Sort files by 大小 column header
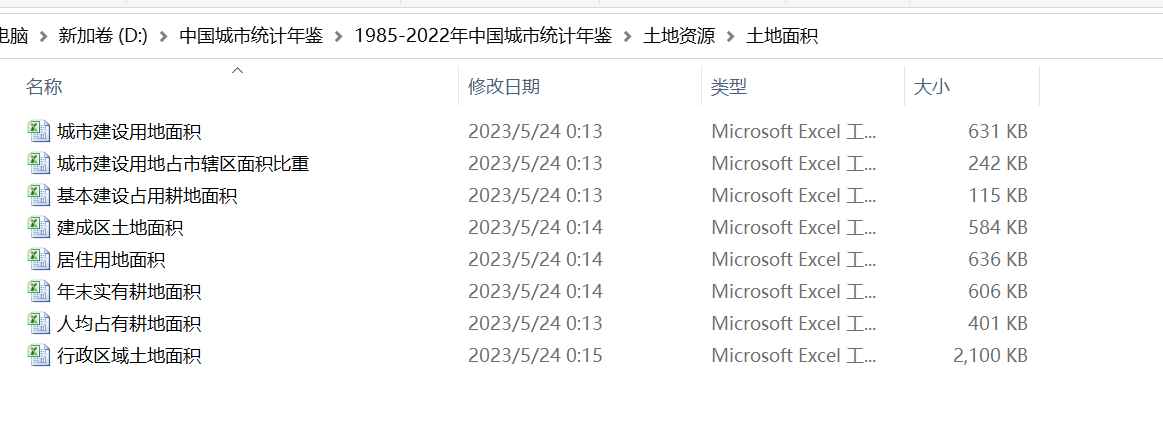1163x433 pixels. (932, 87)
